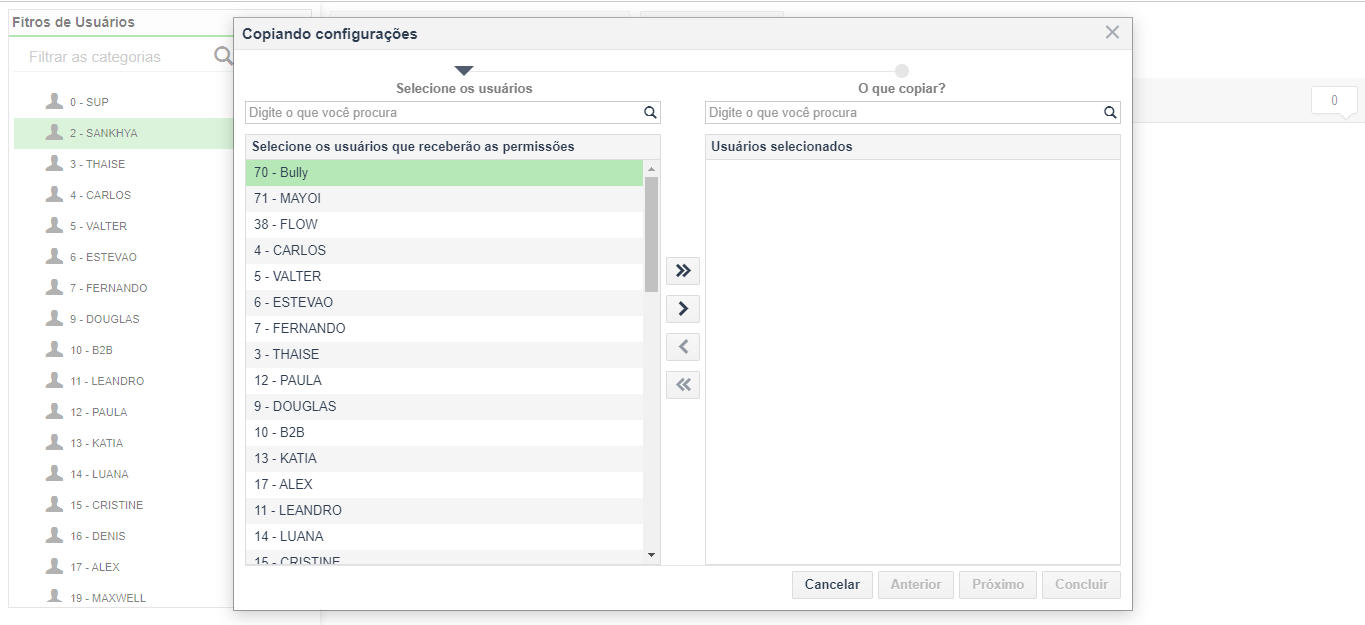Select 11 - LEANDRO in dialog list
1365x625 pixels.
coord(444,511)
